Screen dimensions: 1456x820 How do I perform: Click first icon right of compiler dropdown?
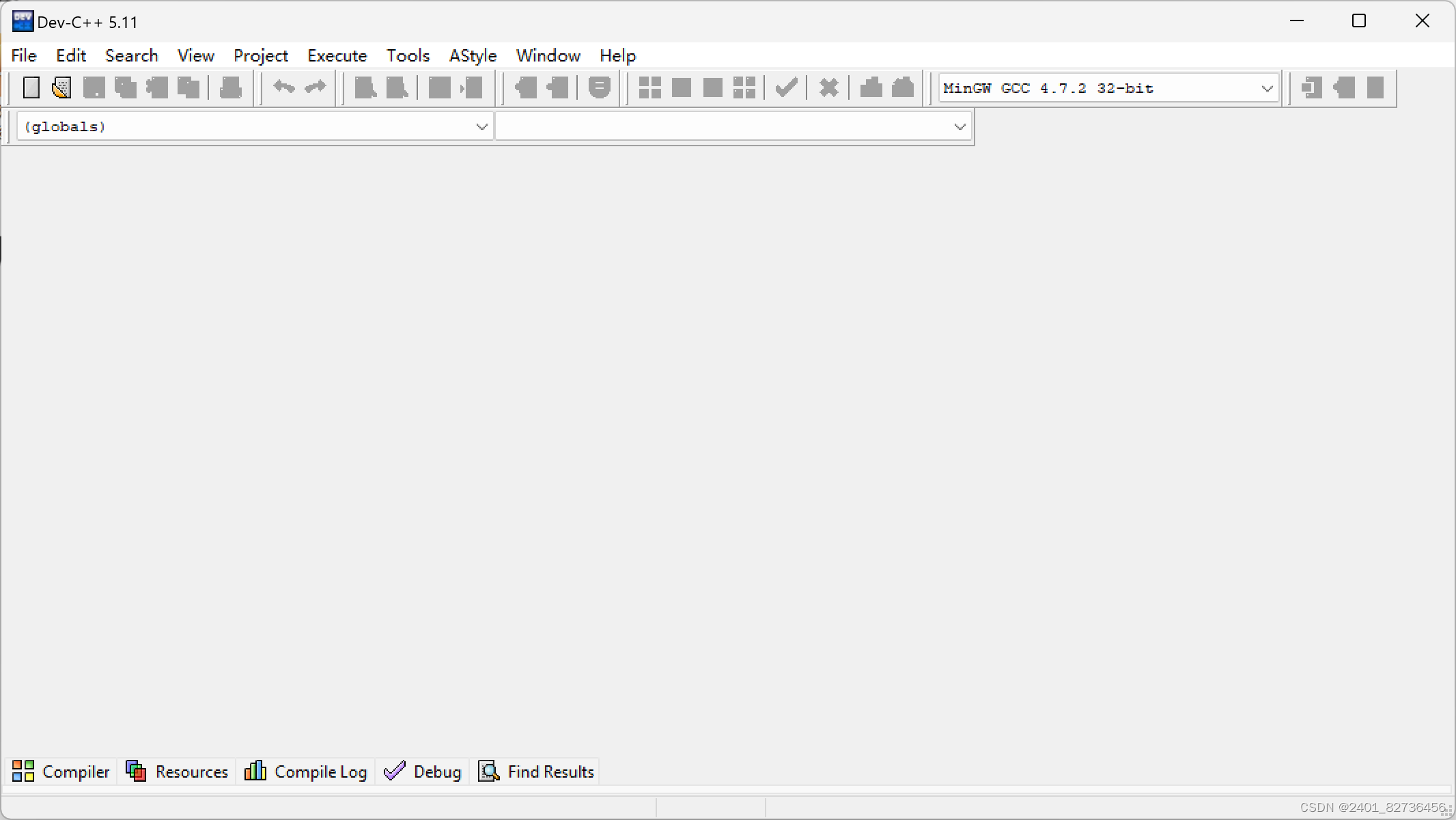click(1312, 87)
